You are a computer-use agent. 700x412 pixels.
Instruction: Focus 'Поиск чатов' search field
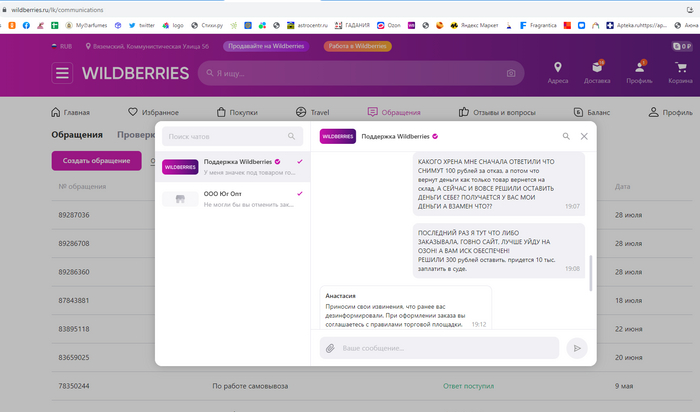(x=232, y=136)
